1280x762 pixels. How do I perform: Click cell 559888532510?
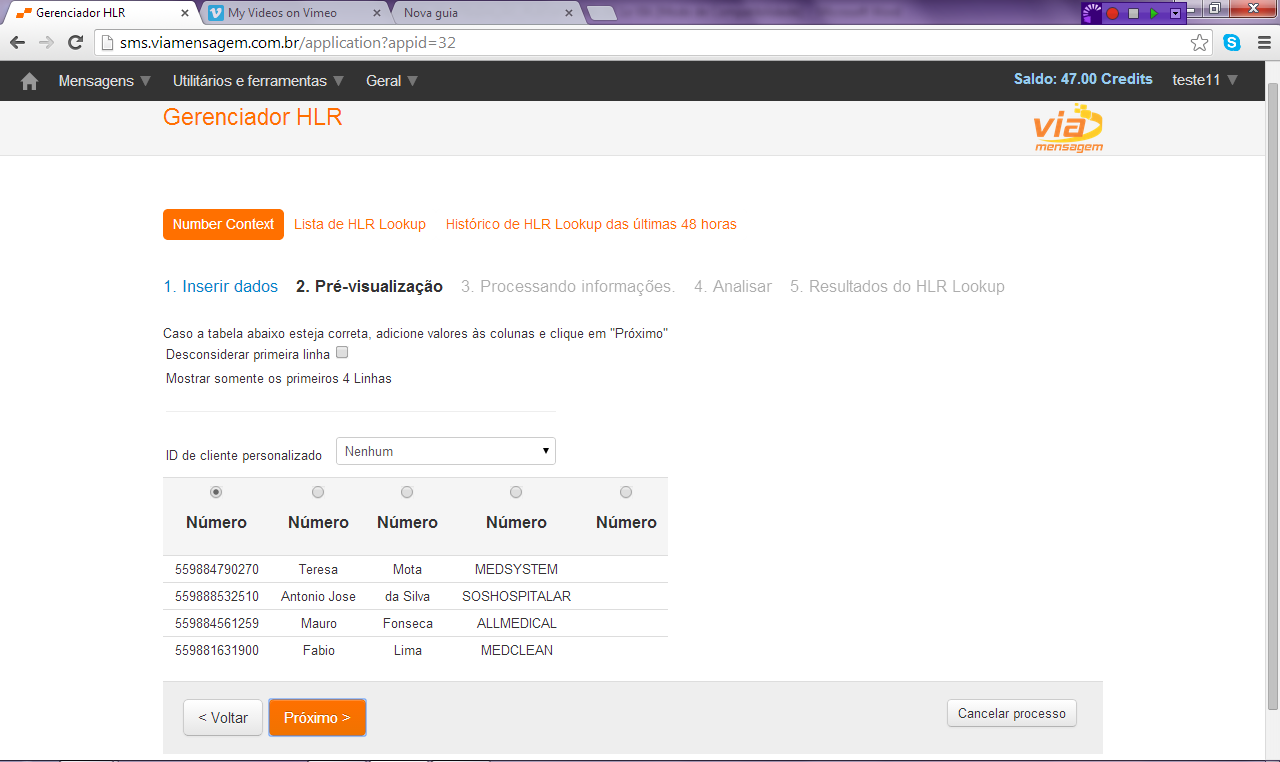(217, 596)
